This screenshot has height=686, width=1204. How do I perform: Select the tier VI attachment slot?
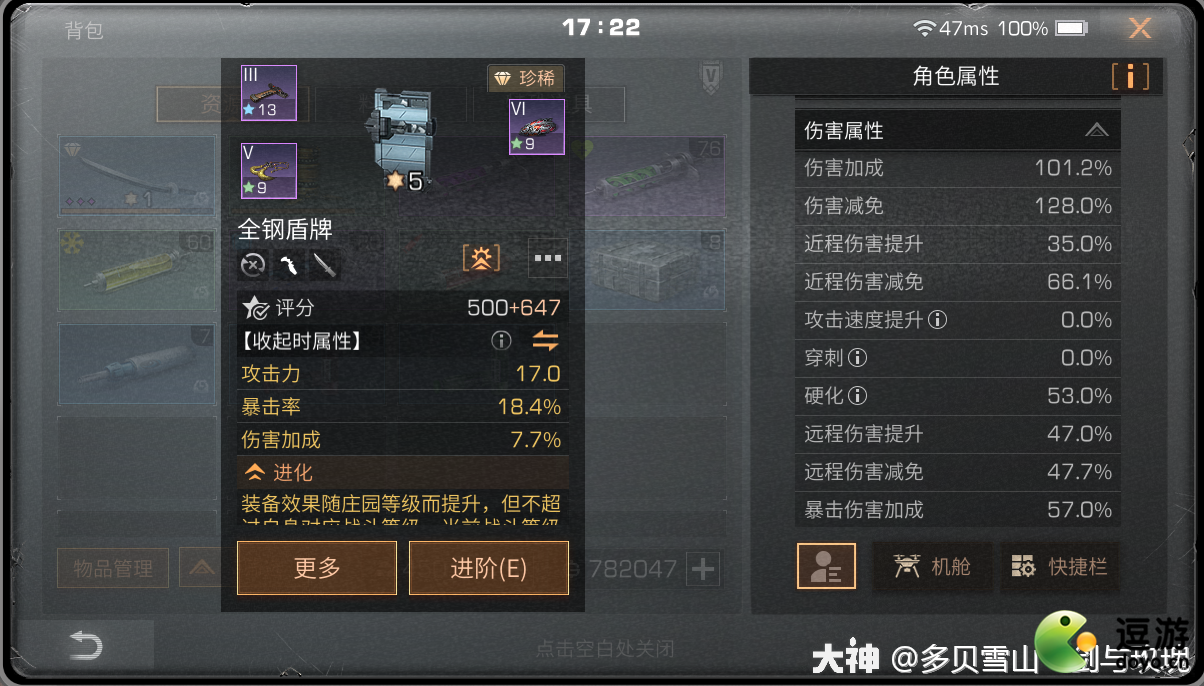point(537,127)
